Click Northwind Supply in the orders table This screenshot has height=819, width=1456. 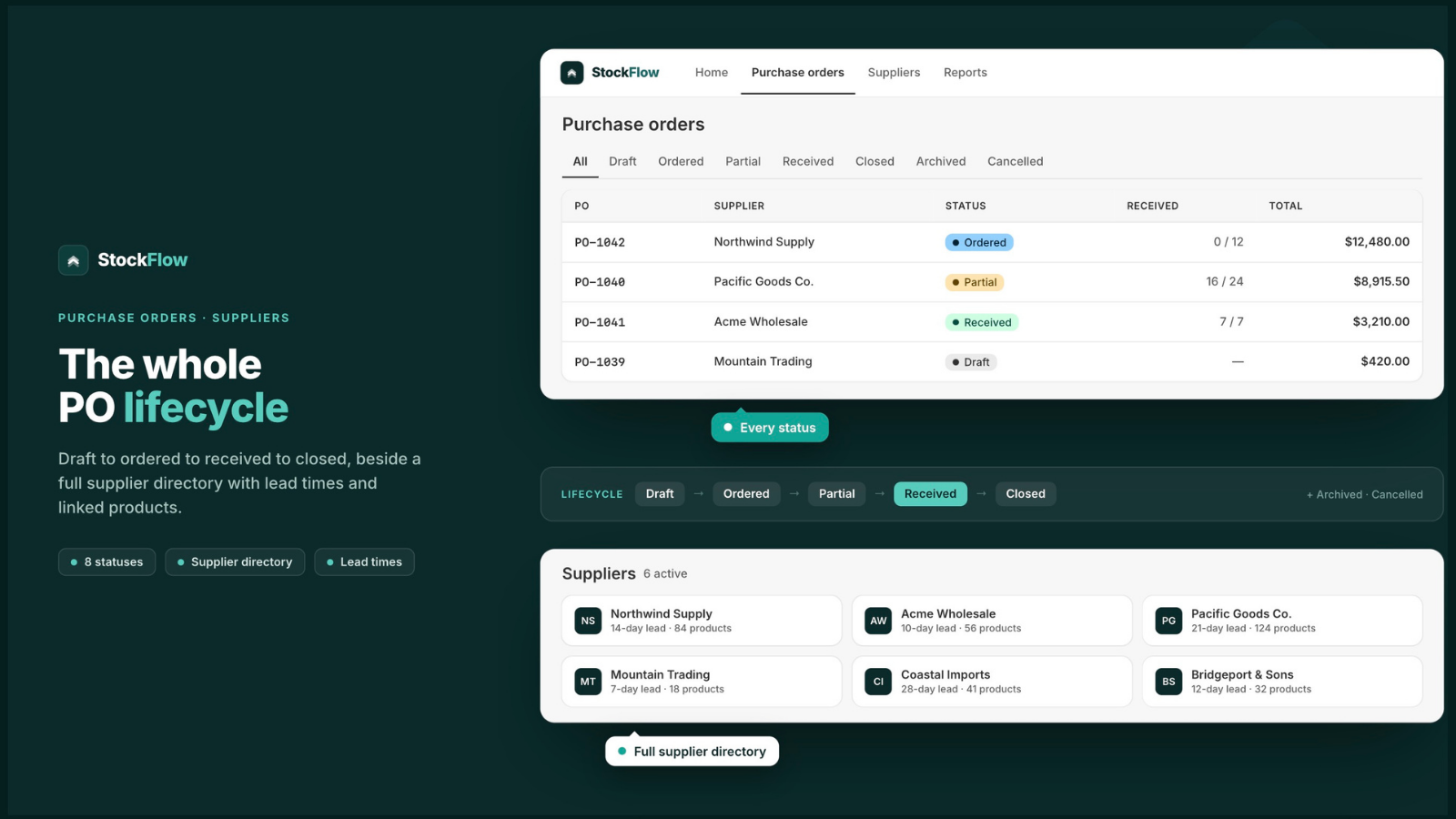point(763,242)
